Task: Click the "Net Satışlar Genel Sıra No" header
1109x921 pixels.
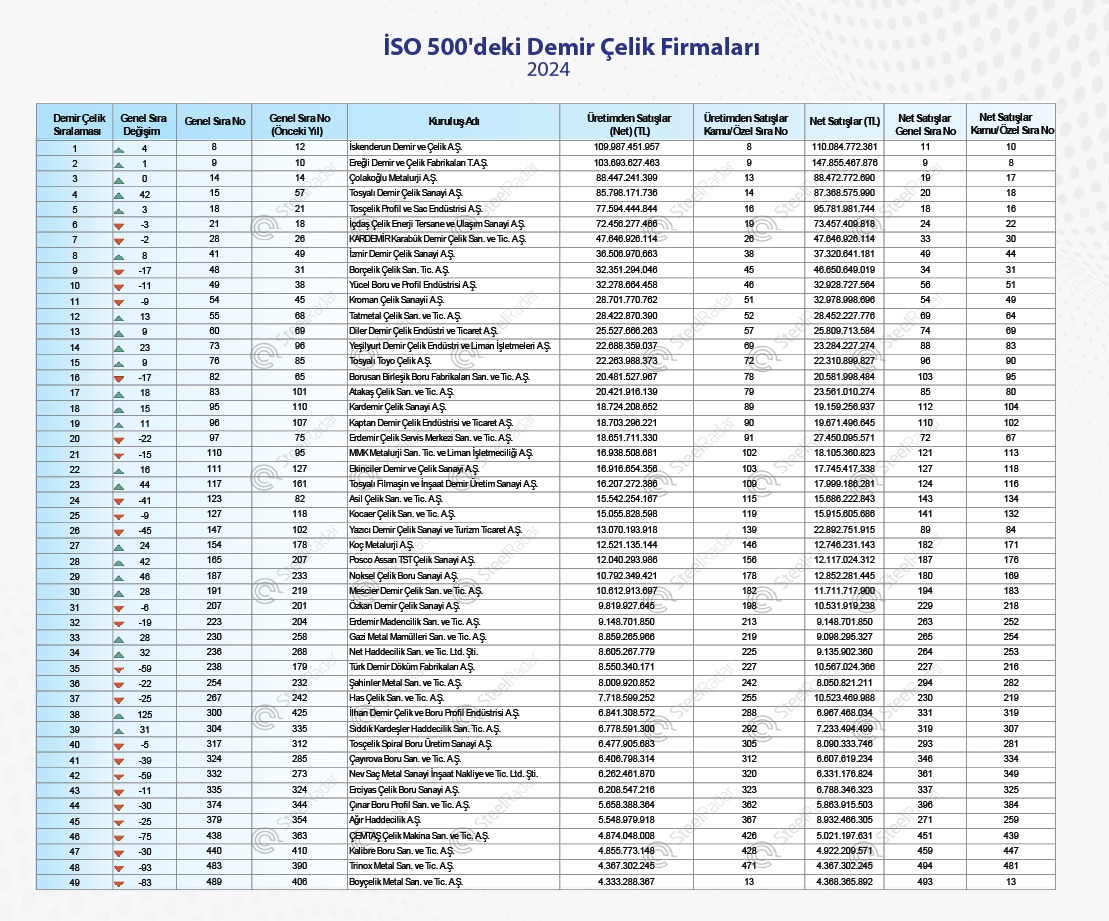Action: tap(925, 124)
